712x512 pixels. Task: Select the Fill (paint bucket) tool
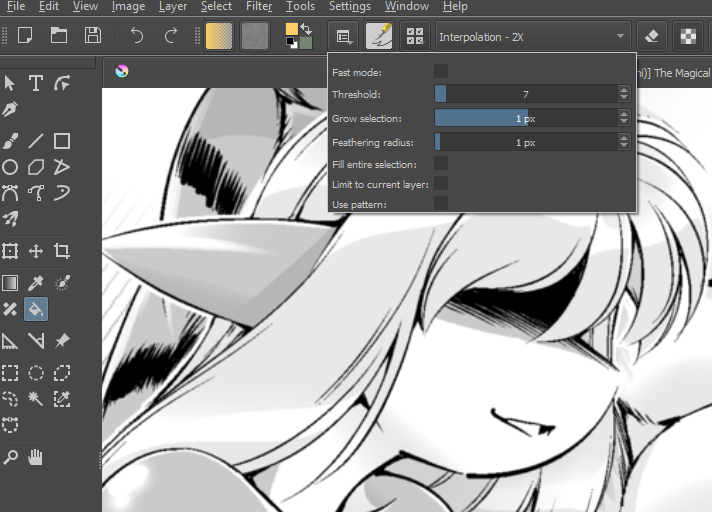click(x=36, y=309)
